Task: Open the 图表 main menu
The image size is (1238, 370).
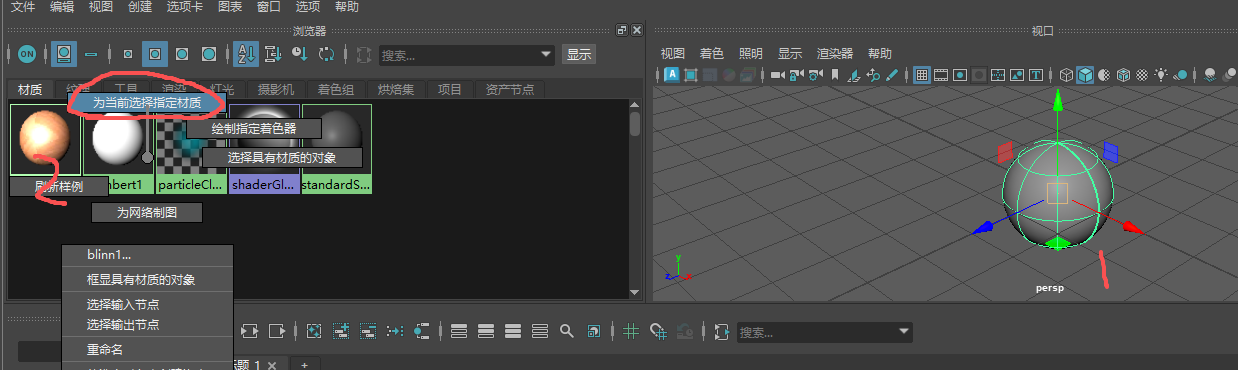Action: click(x=230, y=7)
